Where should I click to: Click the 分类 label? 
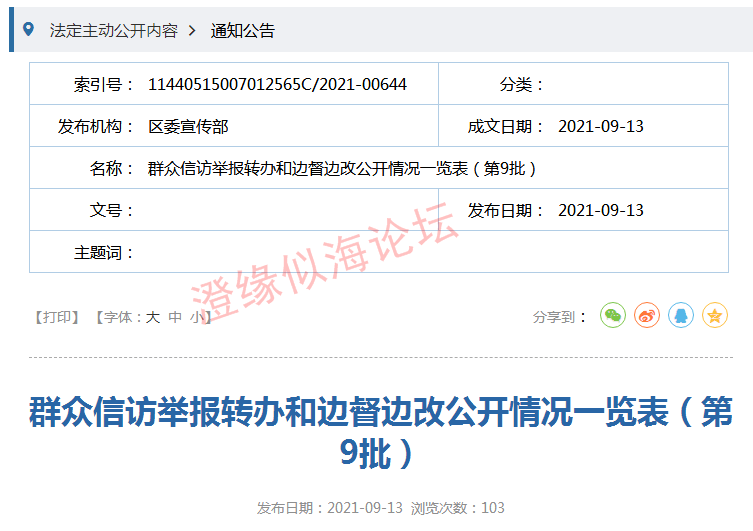click(521, 84)
